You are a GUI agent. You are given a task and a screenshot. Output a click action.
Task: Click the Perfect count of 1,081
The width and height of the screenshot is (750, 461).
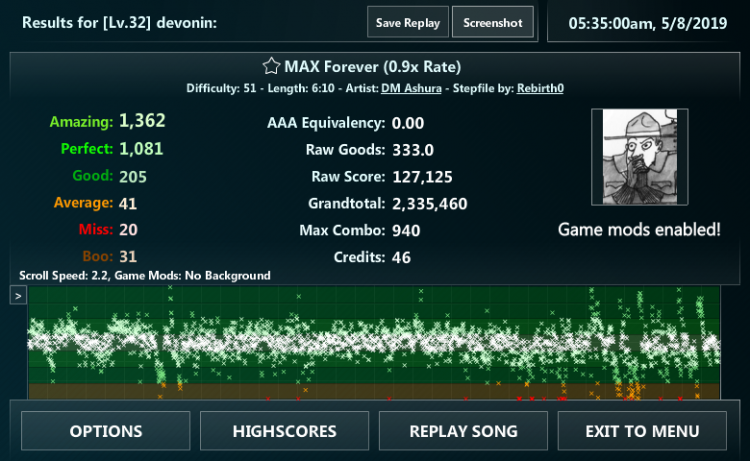click(141, 149)
